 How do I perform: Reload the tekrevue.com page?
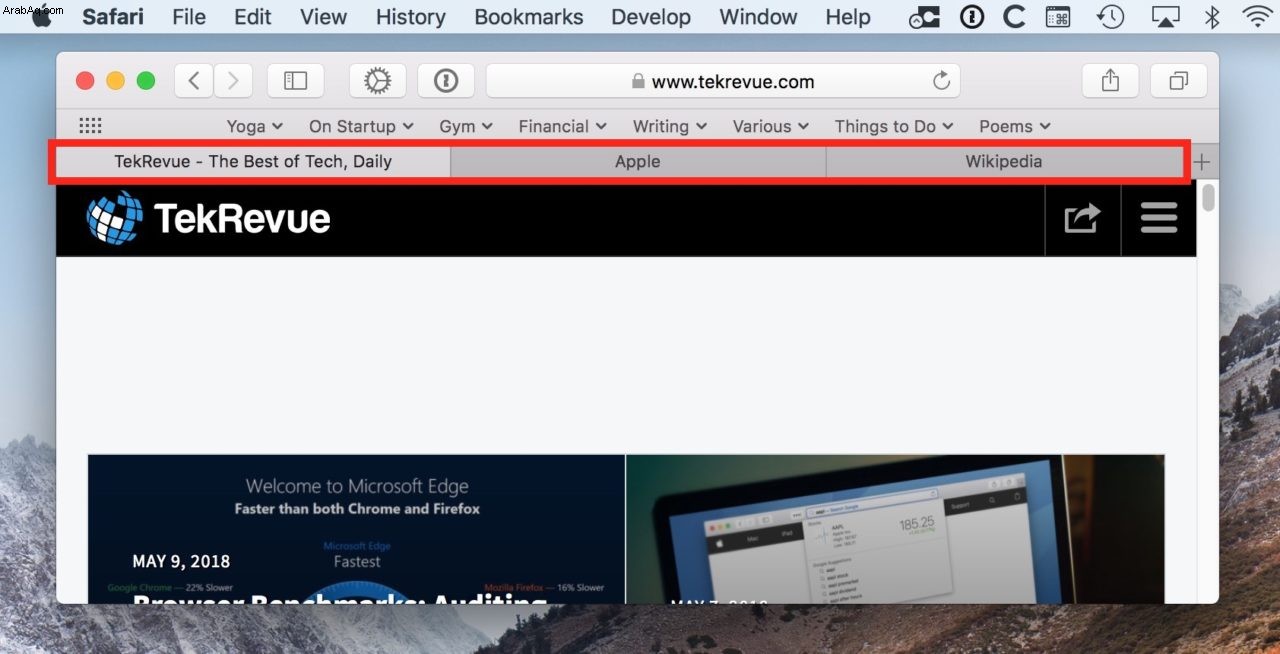click(941, 81)
